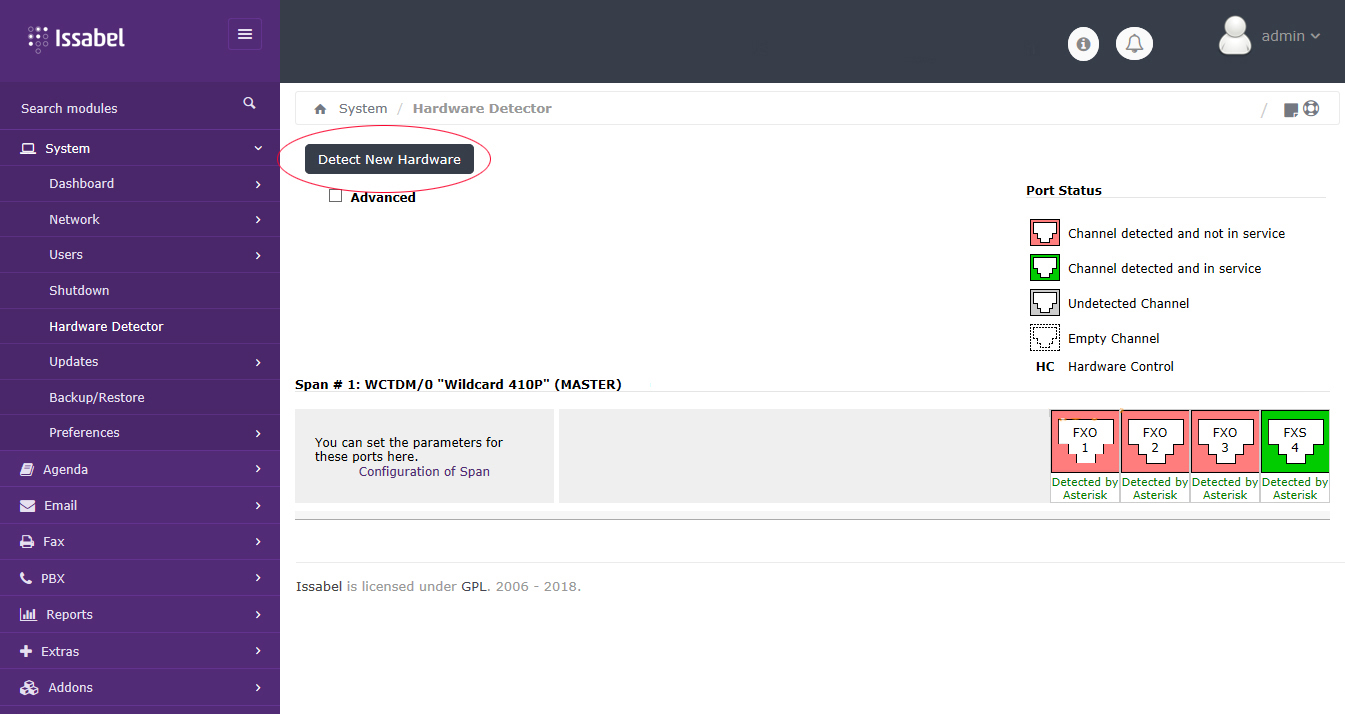Expand the PBX menu arrow
This screenshot has width=1345, height=714.
point(258,578)
